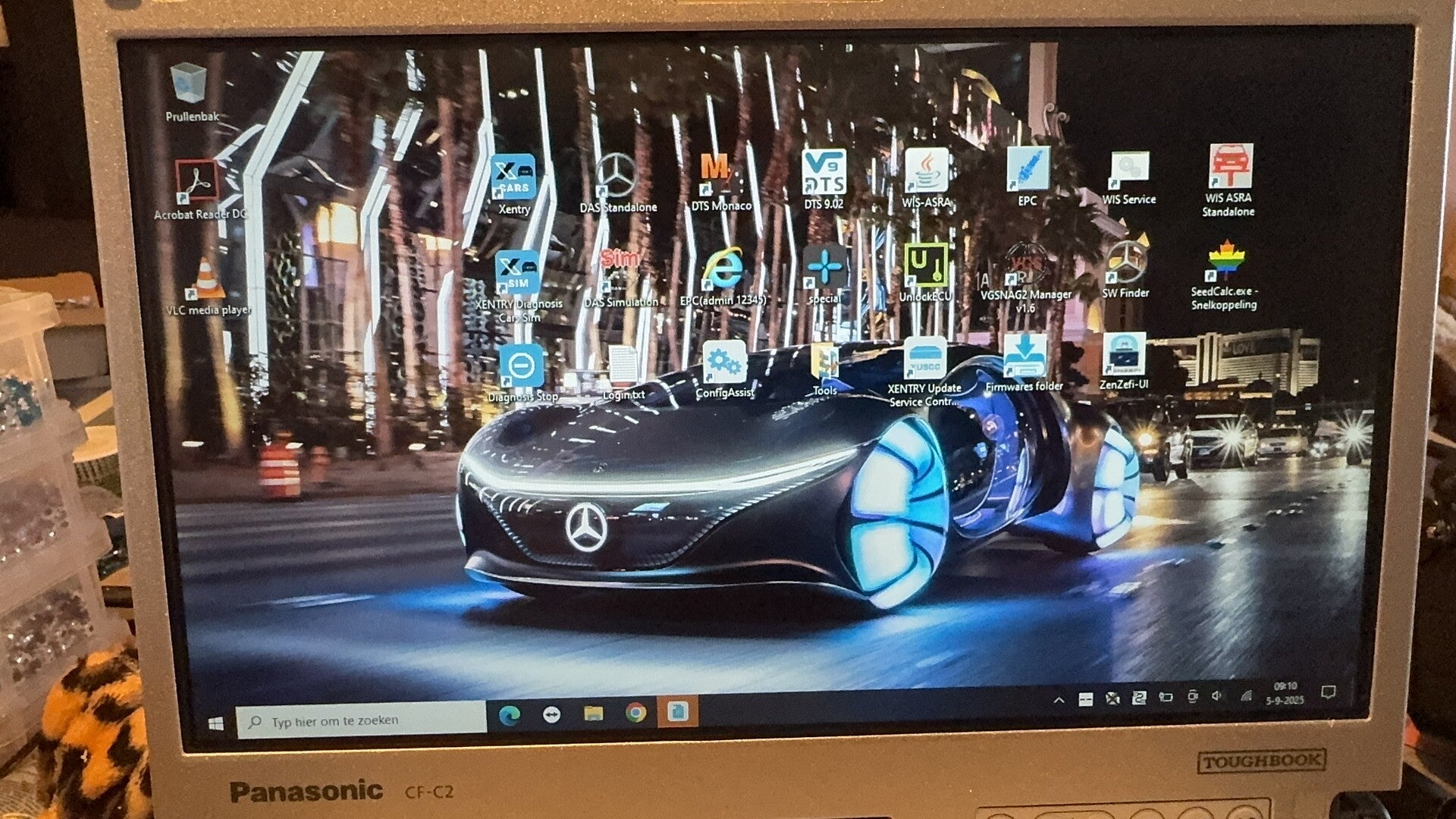Click the Diagnosis Stop icon
This screenshot has width=1456, height=819.
tap(522, 367)
